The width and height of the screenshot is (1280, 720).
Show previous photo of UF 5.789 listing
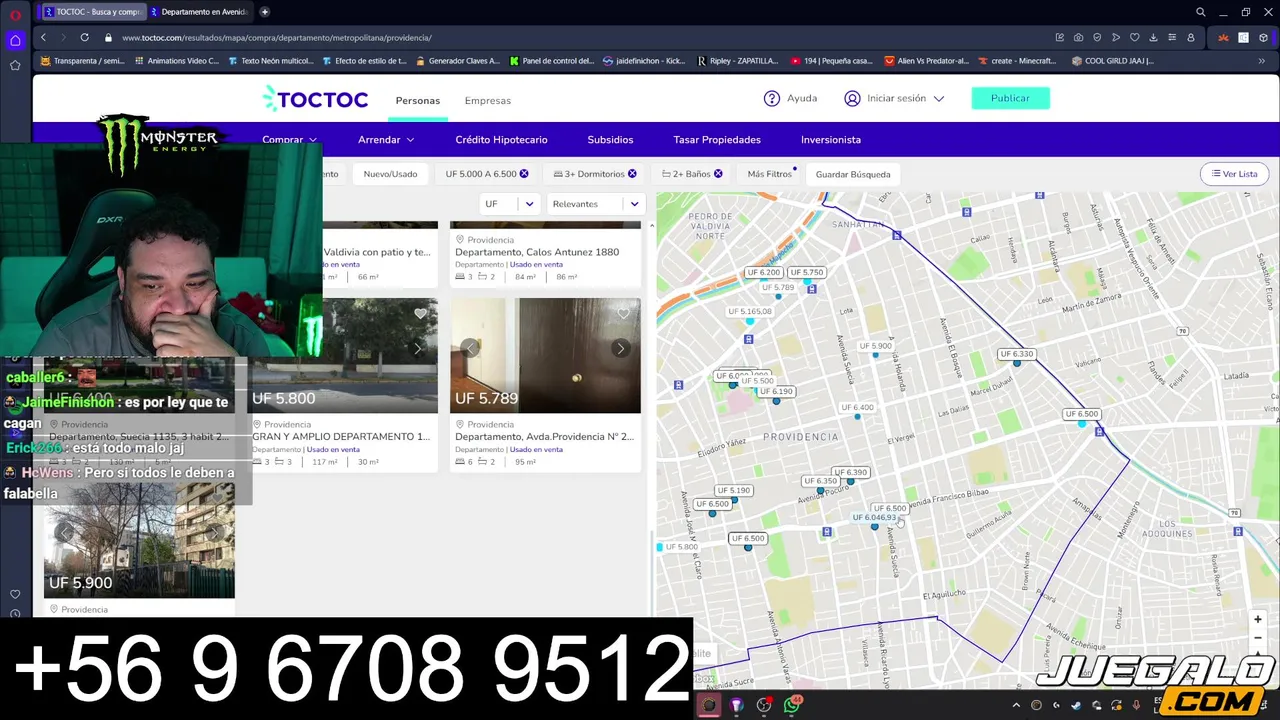469,348
